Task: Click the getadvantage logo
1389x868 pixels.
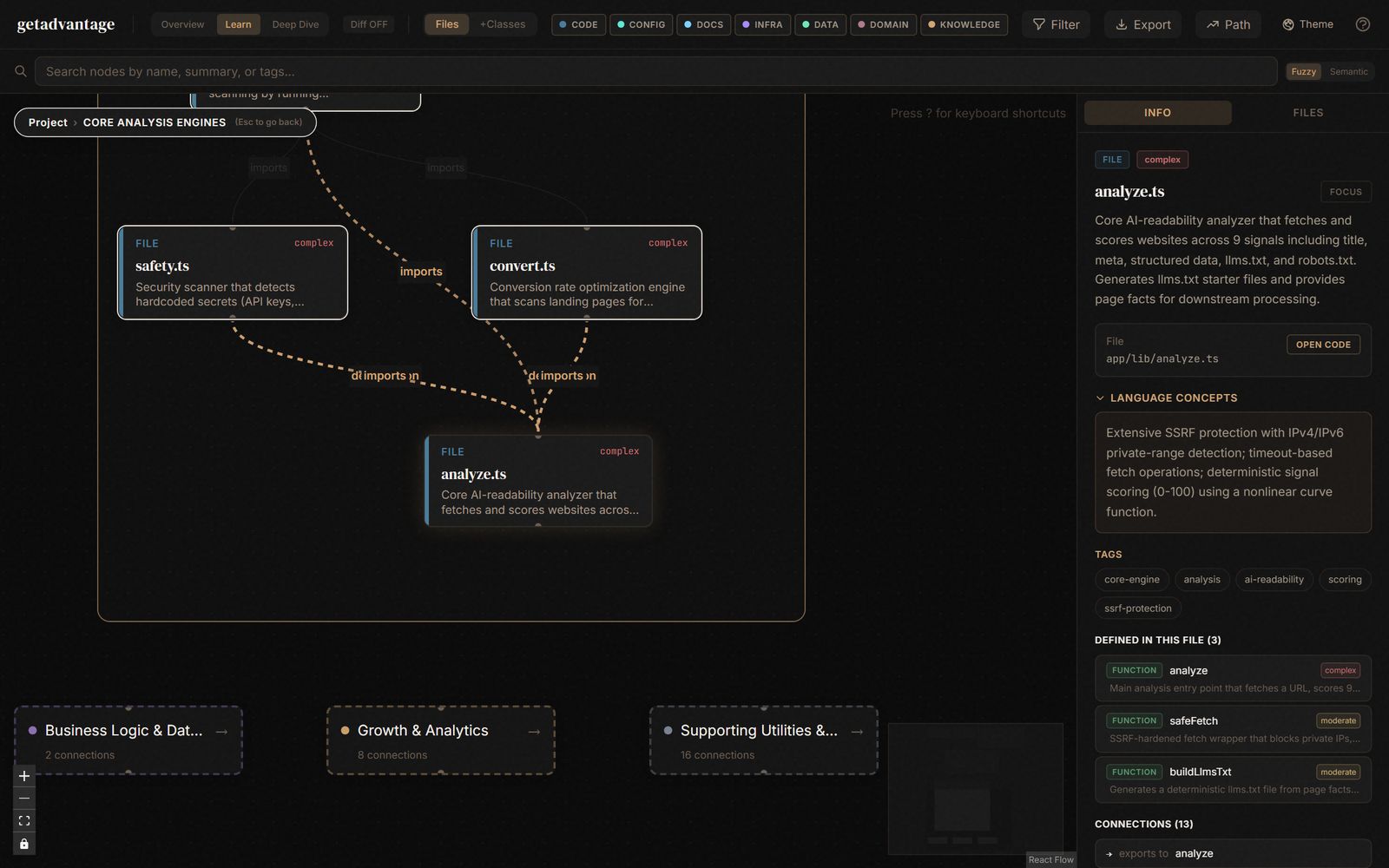Action: pos(66,24)
